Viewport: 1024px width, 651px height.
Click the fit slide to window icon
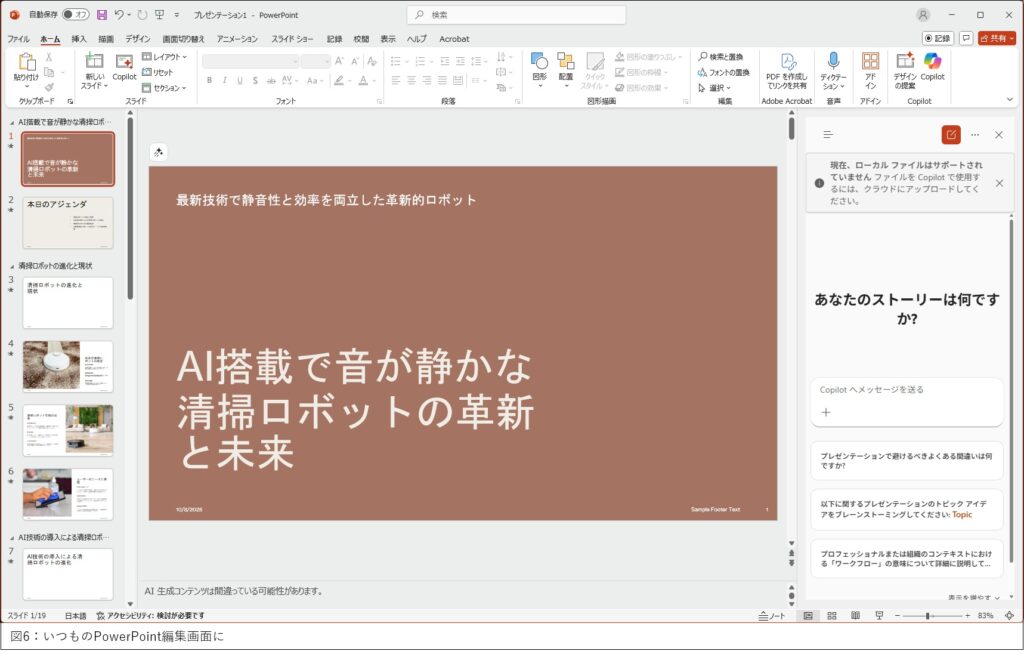(x=1008, y=616)
